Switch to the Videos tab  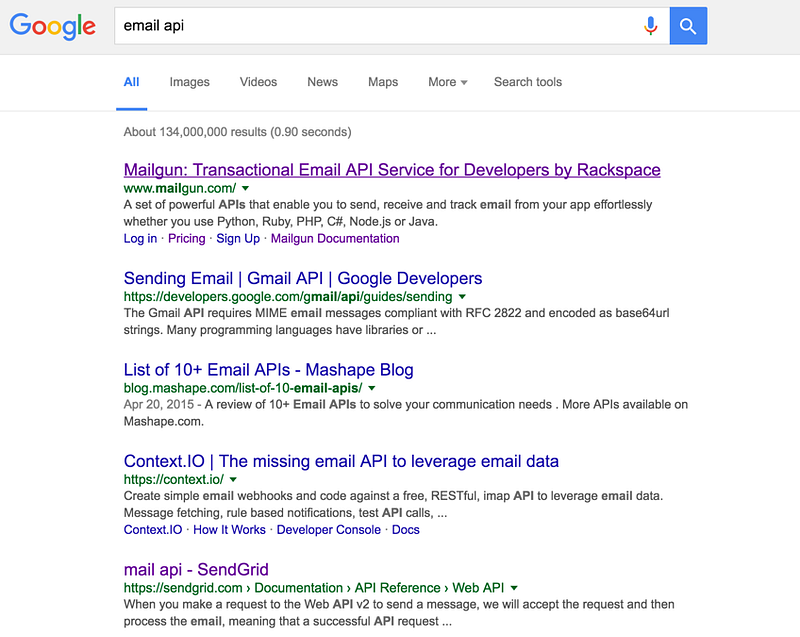(x=258, y=82)
